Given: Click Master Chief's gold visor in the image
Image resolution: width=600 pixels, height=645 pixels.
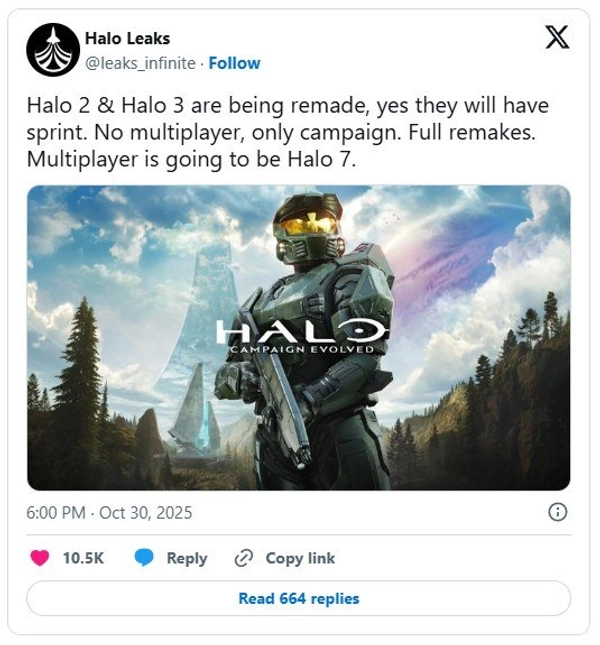Looking at the screenshot, I should coord(309,225).
